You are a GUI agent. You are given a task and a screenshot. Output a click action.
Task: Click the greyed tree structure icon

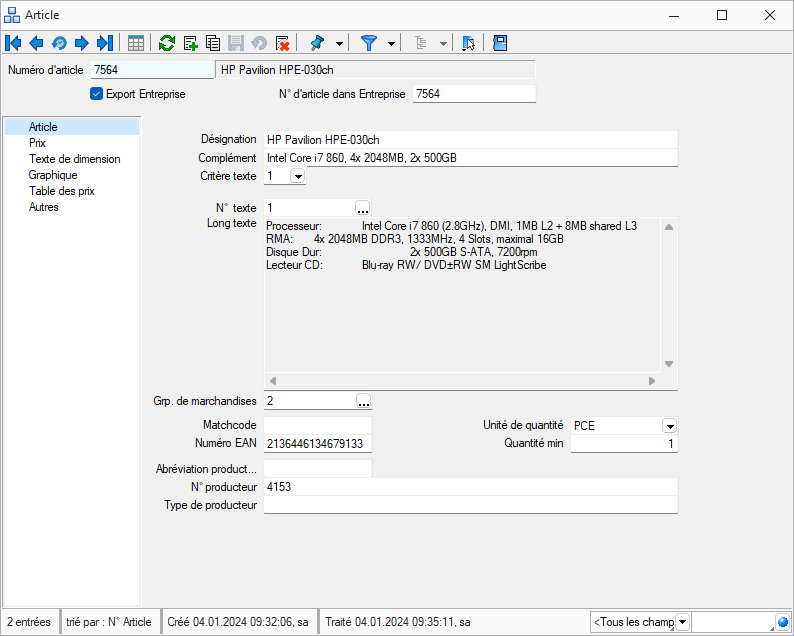point(421,43)
